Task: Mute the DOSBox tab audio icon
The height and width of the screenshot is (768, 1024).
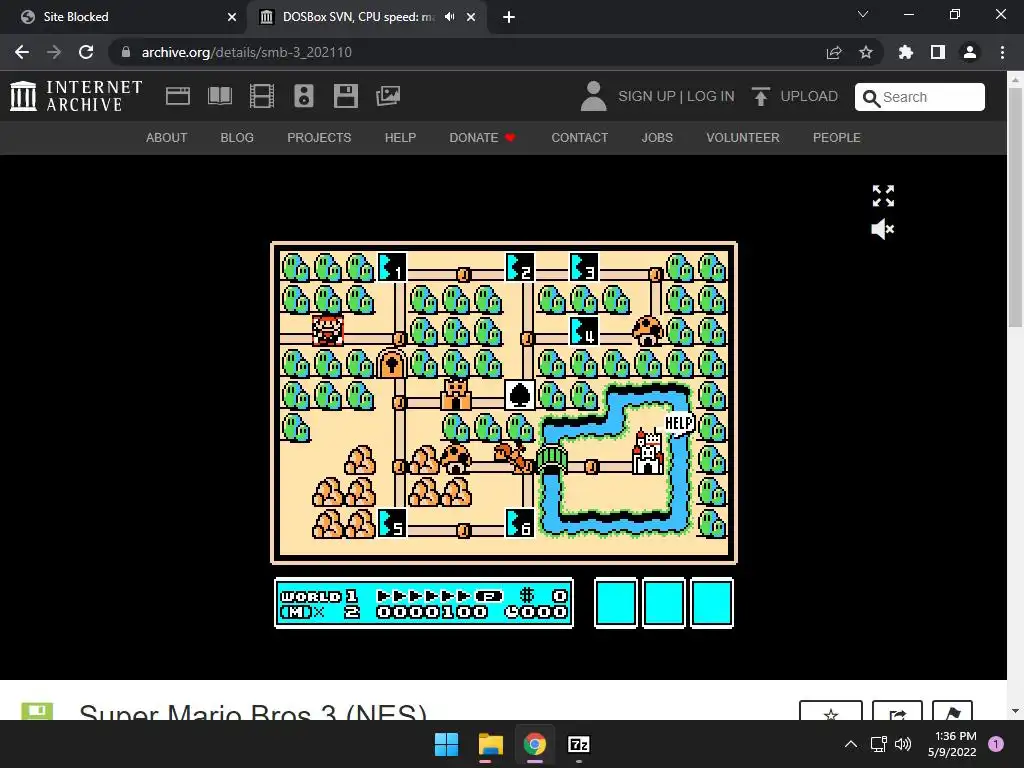Action: point(450,17)
